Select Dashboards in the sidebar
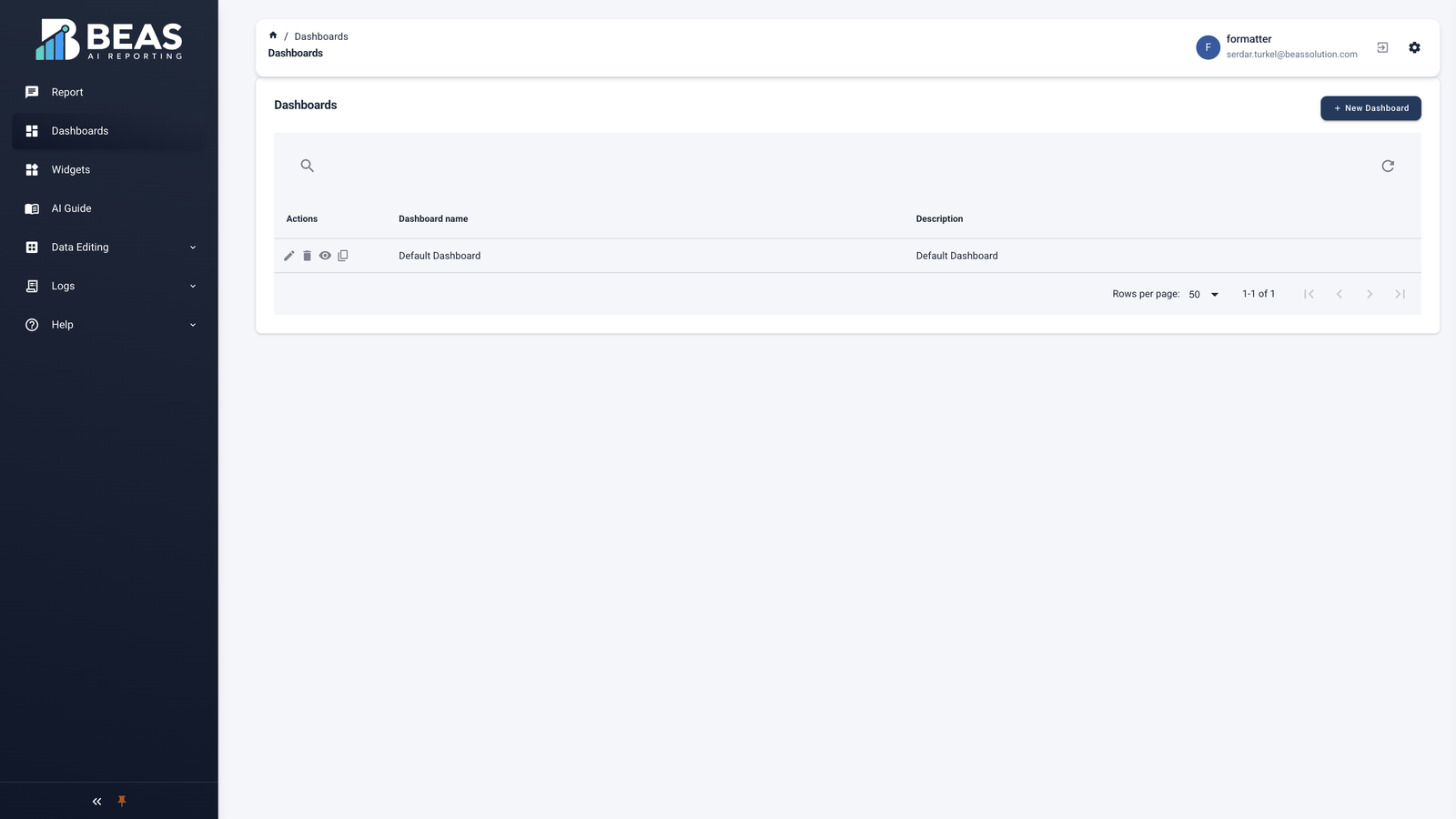 pos(109,131)
